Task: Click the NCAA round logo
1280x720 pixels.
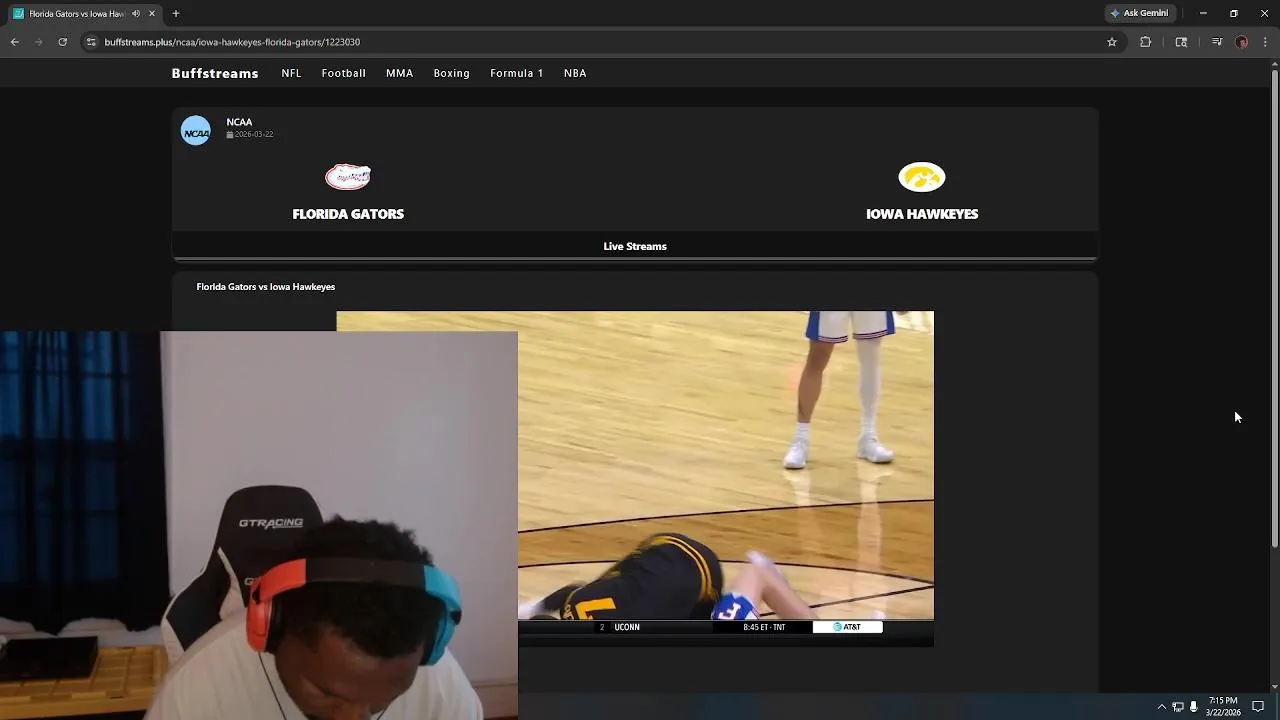Action: click(196, 131)
